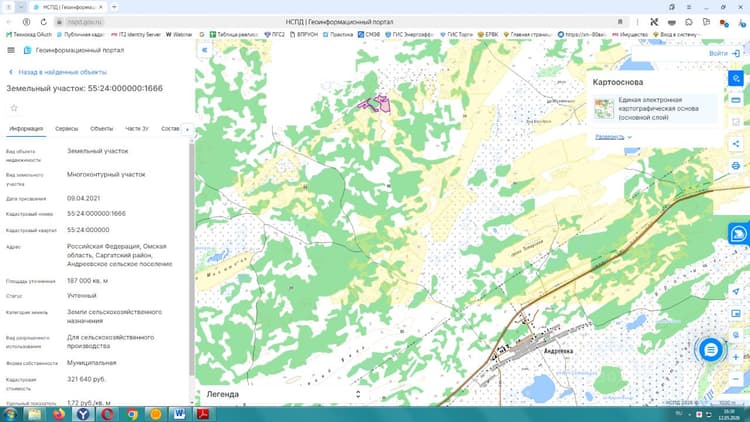Zoom out with the minus button

pos(736,379)
